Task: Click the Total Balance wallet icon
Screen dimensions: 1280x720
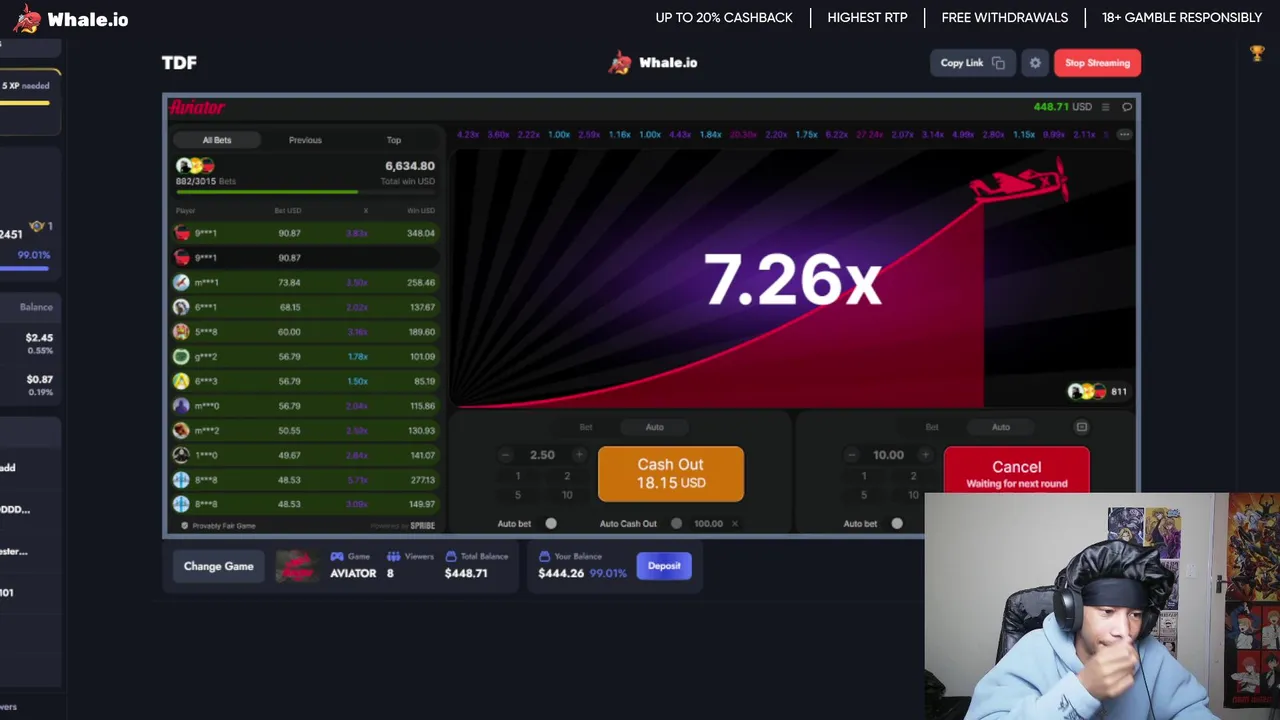Action: [451, 556]
